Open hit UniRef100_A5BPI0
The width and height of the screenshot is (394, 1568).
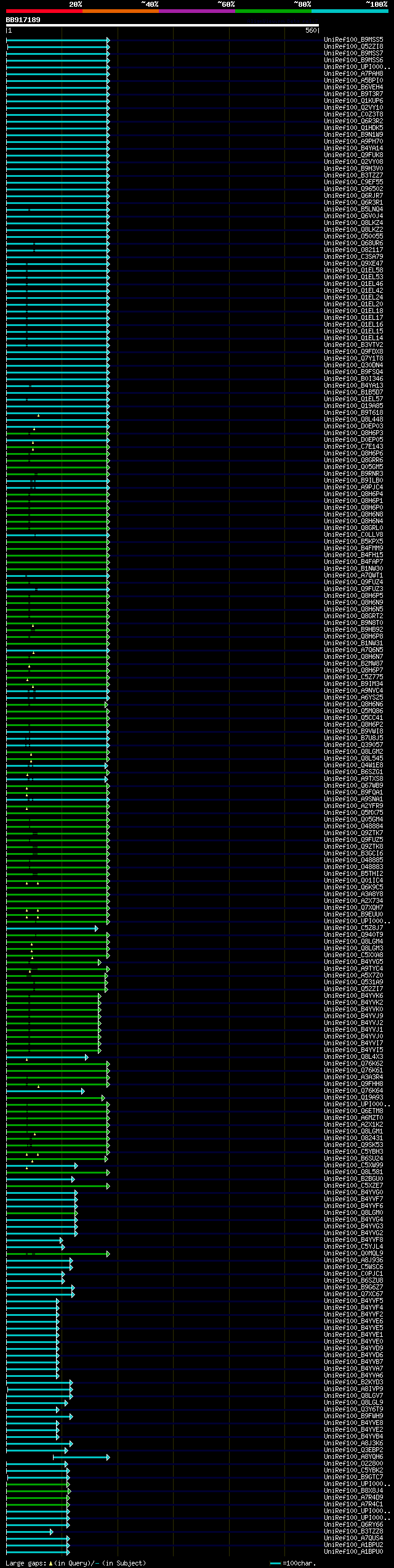[x=353, y=81]
